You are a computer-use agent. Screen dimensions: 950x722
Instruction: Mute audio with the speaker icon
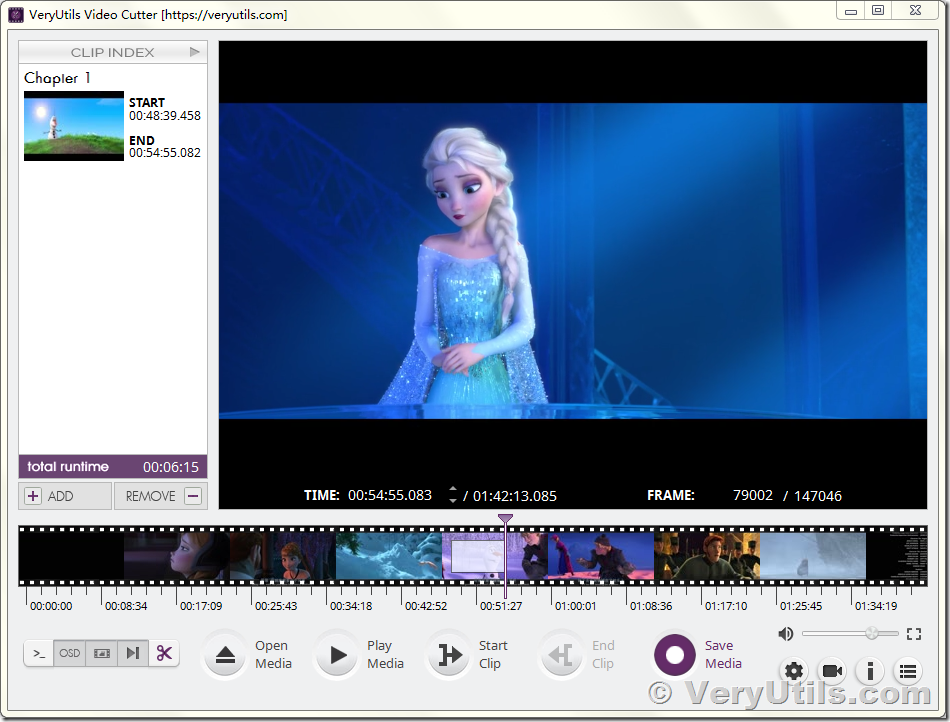pyautogui.click(x=786, y=634)
